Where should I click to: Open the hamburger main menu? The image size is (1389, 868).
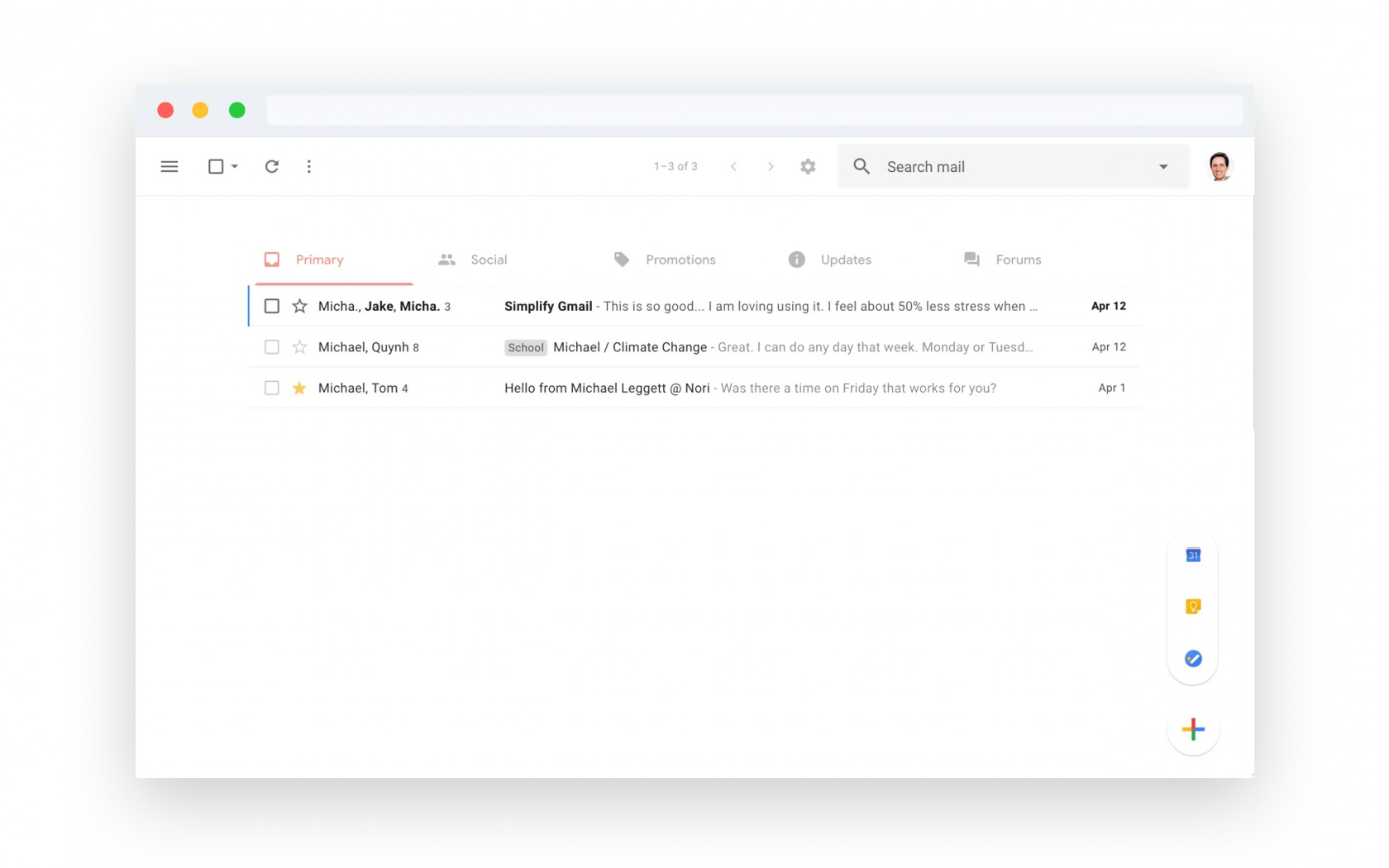click(x=169, y=166)
